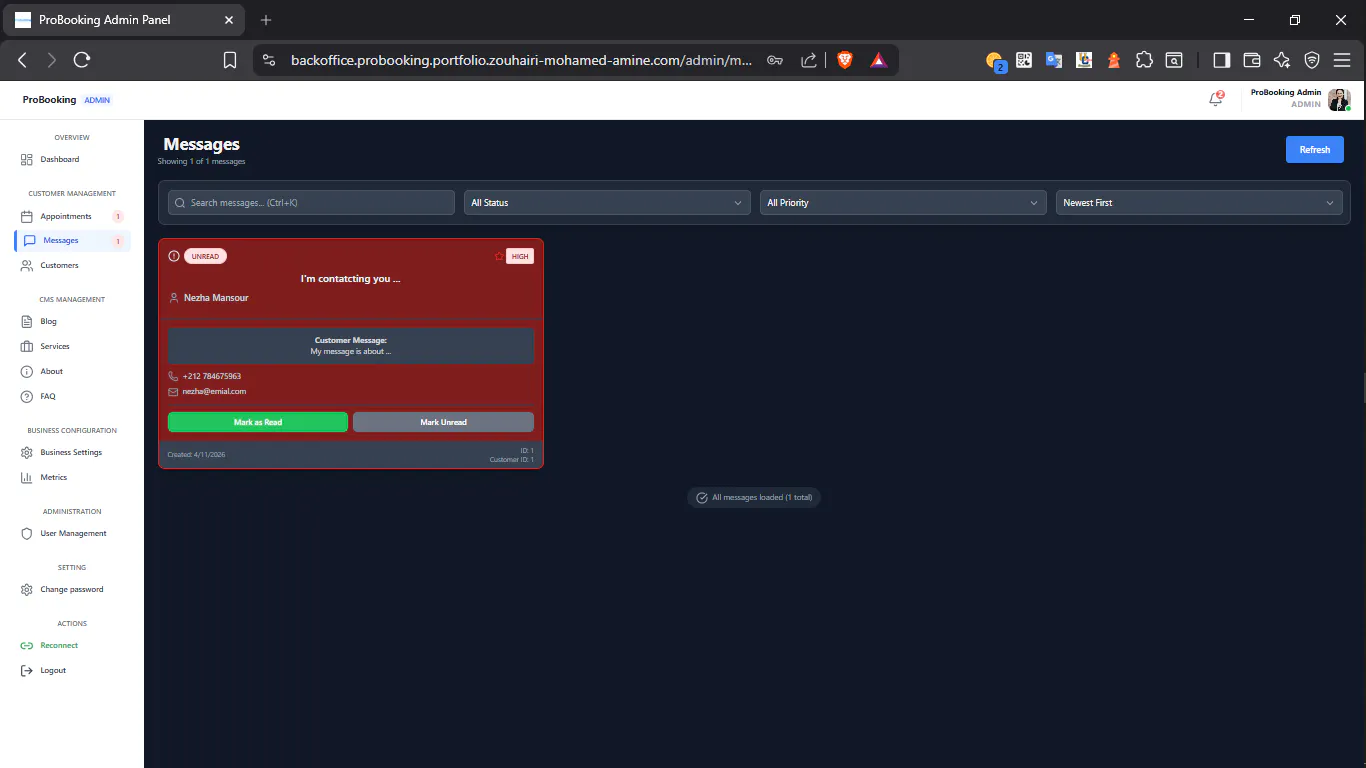This screenshot has height=768, width=1366.
Task: Click the All messages loaded indicator
Action: 754,497
